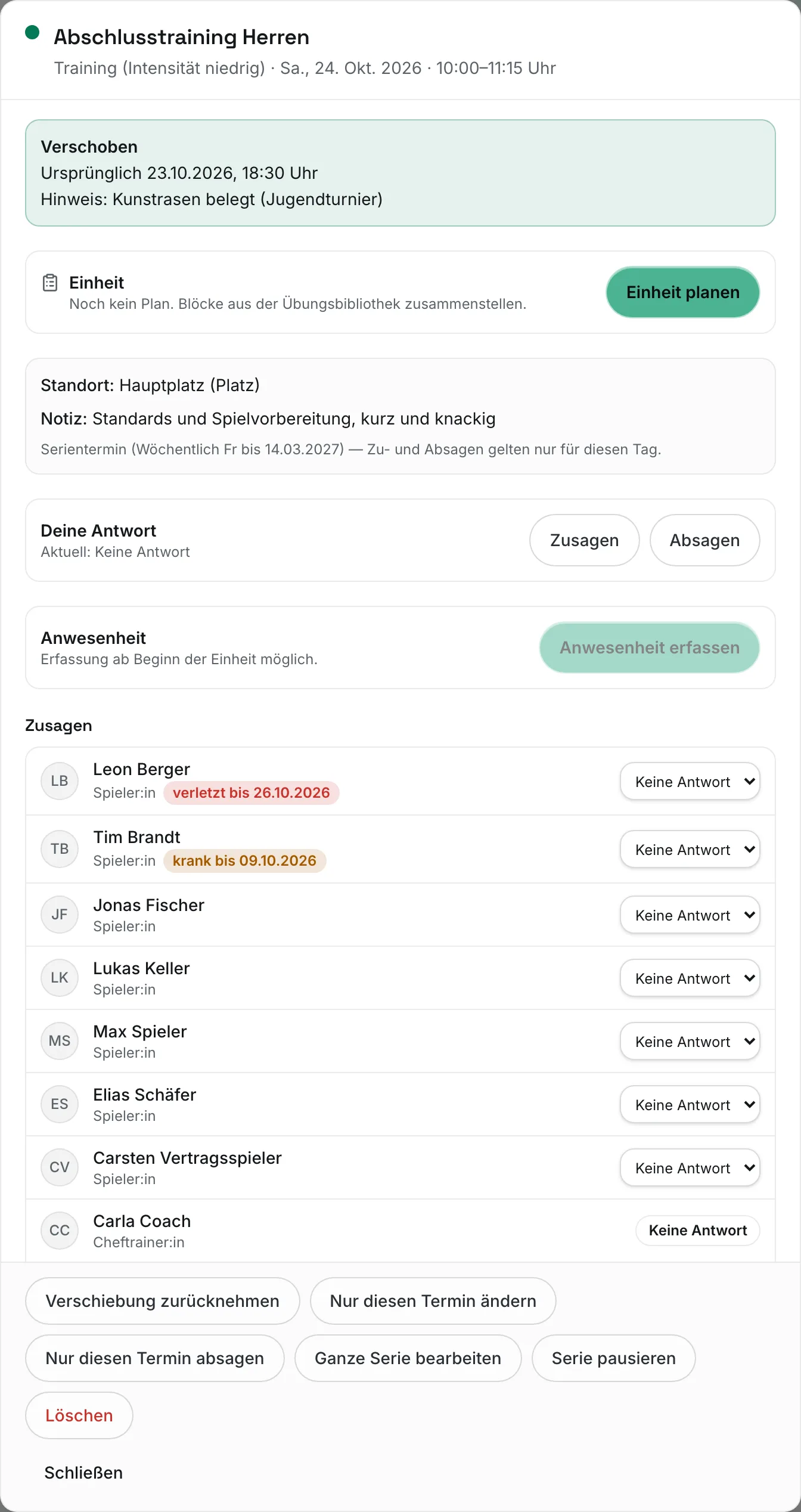Select Nur diesen Termin ändern

(433, 1301)
